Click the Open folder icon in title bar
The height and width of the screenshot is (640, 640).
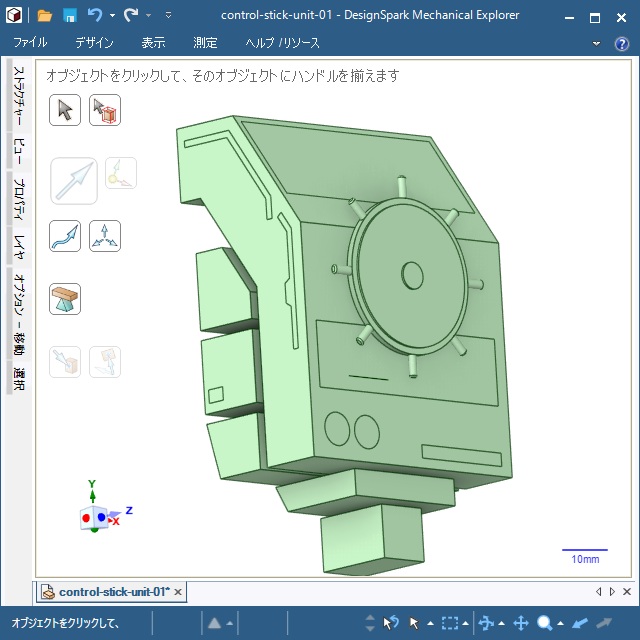[x=45, y=16]
